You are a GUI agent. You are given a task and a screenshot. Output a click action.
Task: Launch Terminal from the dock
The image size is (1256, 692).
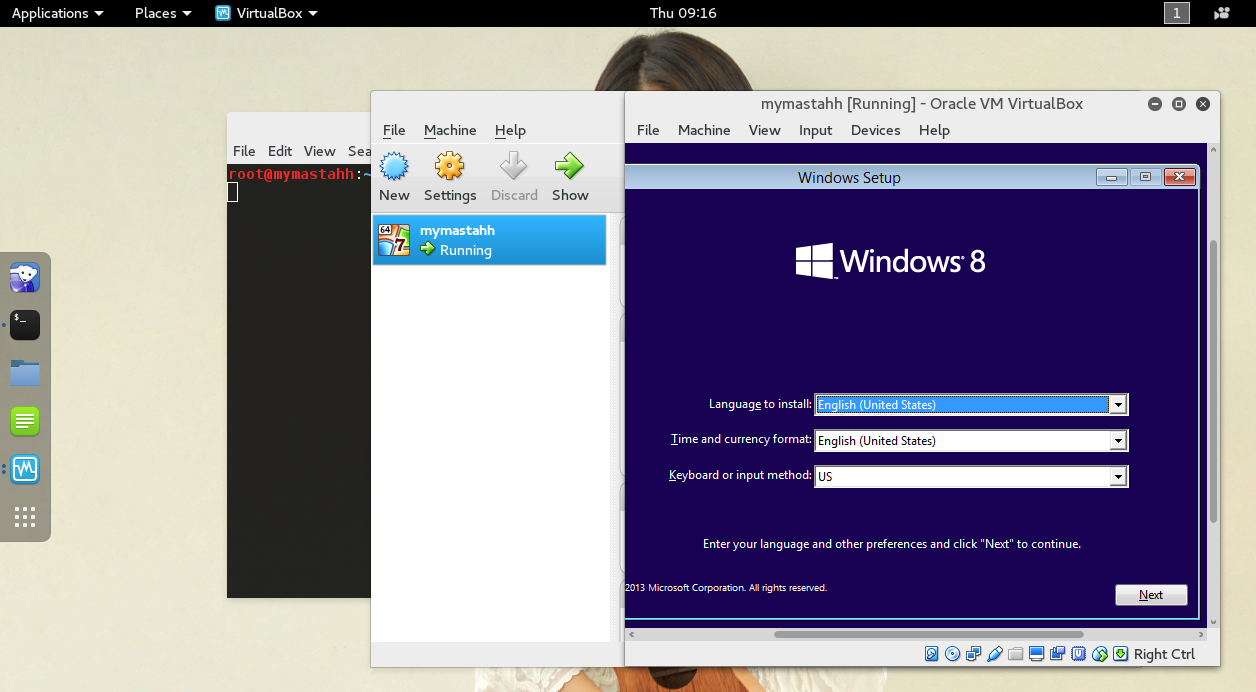pos(25,324)
